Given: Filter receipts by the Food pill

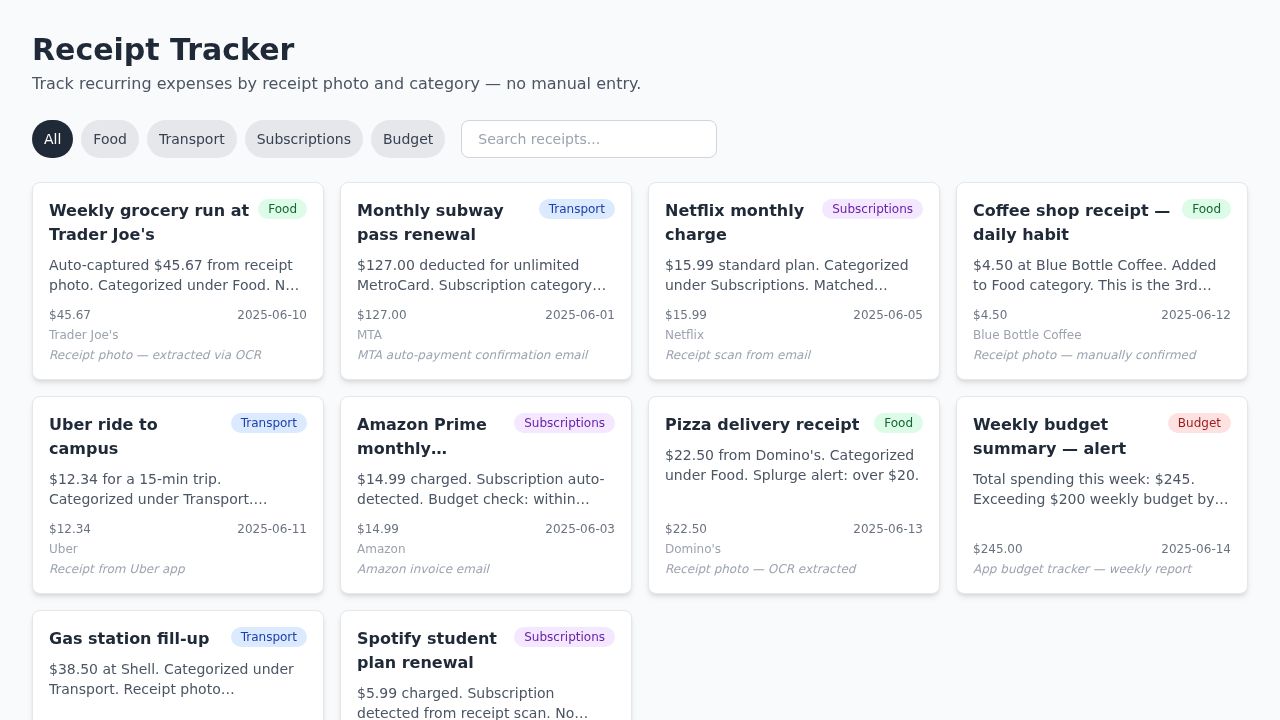Looking at the screenshot, I should point(110,139).
